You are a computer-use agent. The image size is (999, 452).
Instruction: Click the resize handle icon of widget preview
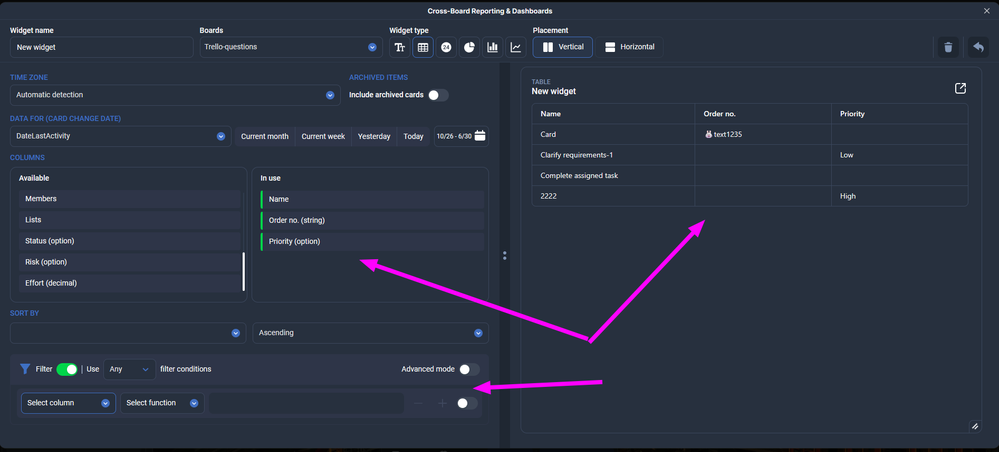point(975,426)
